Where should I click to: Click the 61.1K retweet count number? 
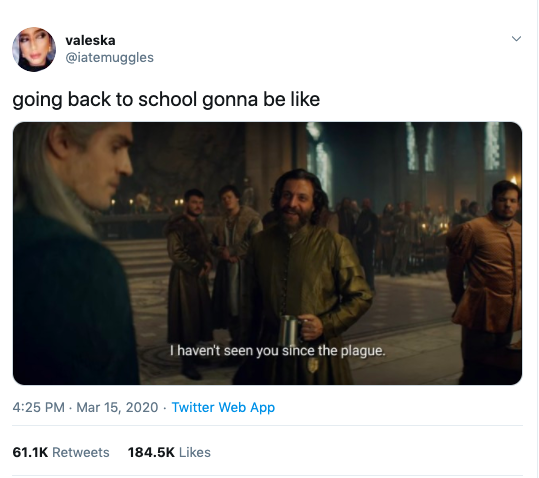click(30, 452)
